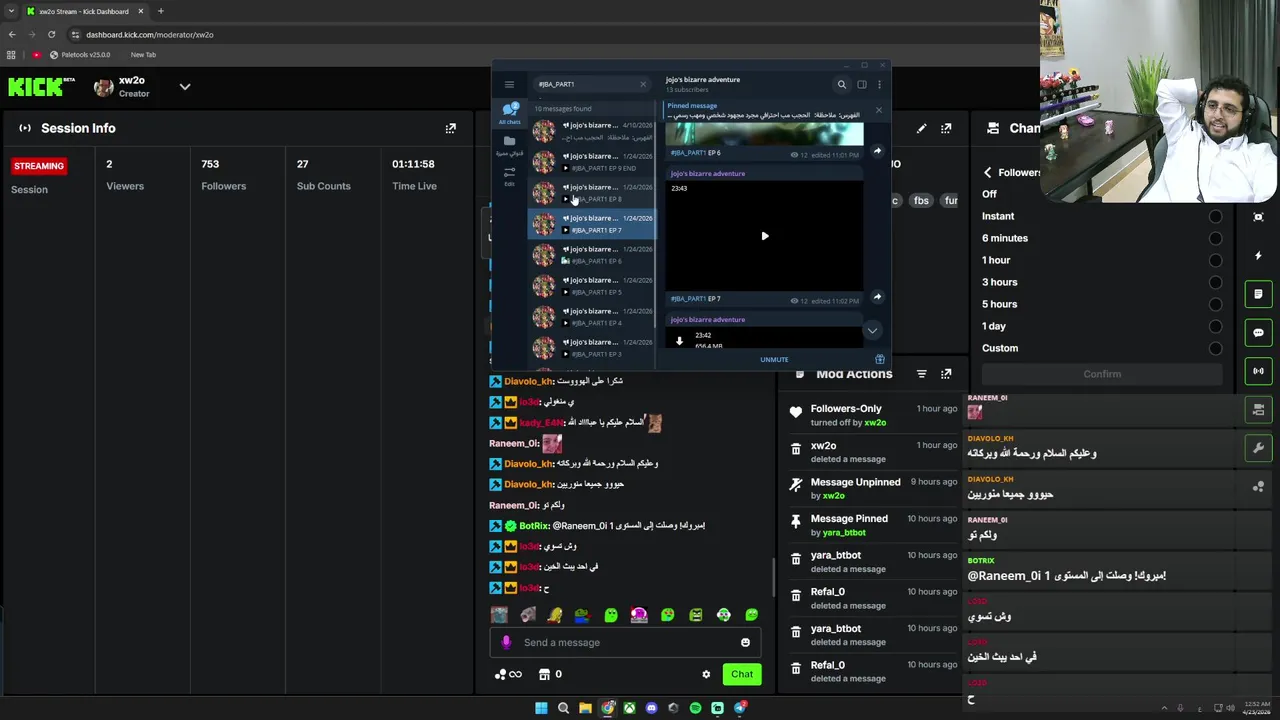Open lightning quick actions in right sidebar
Screen dimensions: 1280x720
1258,256
